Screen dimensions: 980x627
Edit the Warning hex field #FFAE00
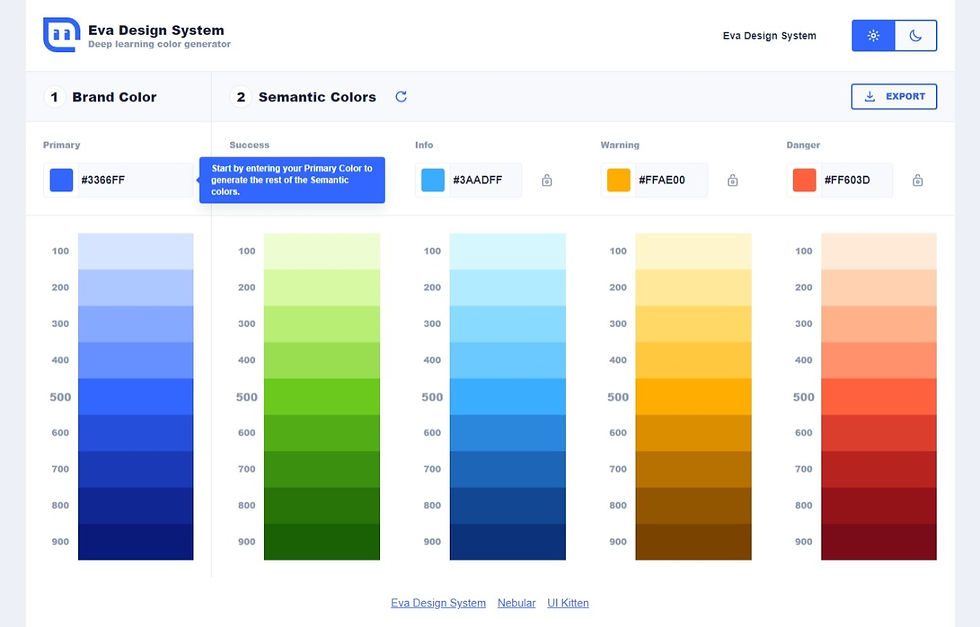click(671, 180)
